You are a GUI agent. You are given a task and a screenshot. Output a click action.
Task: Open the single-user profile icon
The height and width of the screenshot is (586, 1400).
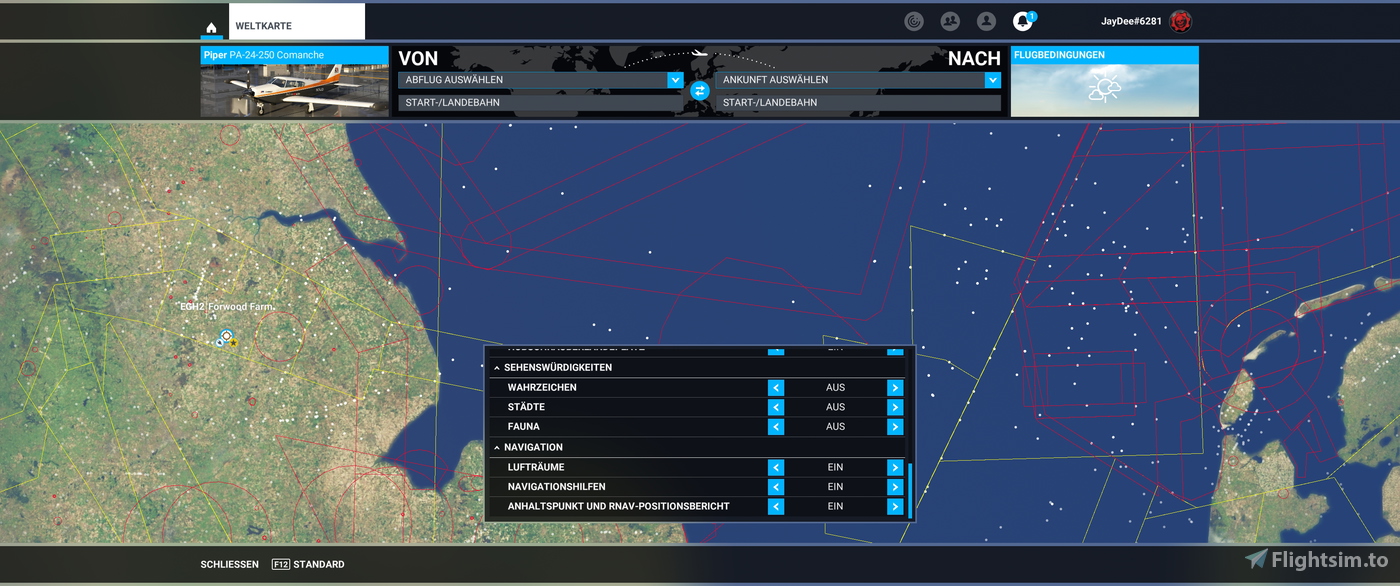(x=986, y=21)
